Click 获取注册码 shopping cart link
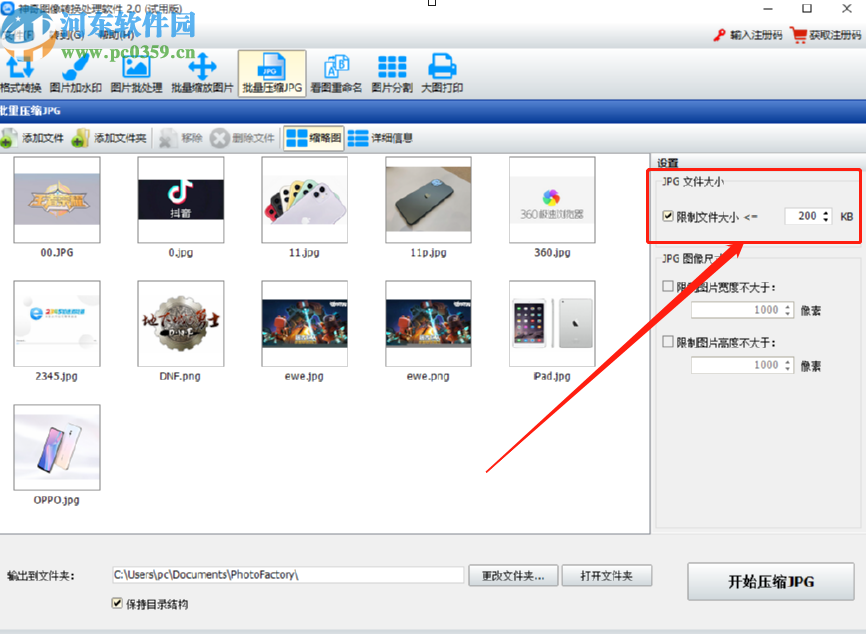This screenshot has width=866, height=634. pos(826,35)
